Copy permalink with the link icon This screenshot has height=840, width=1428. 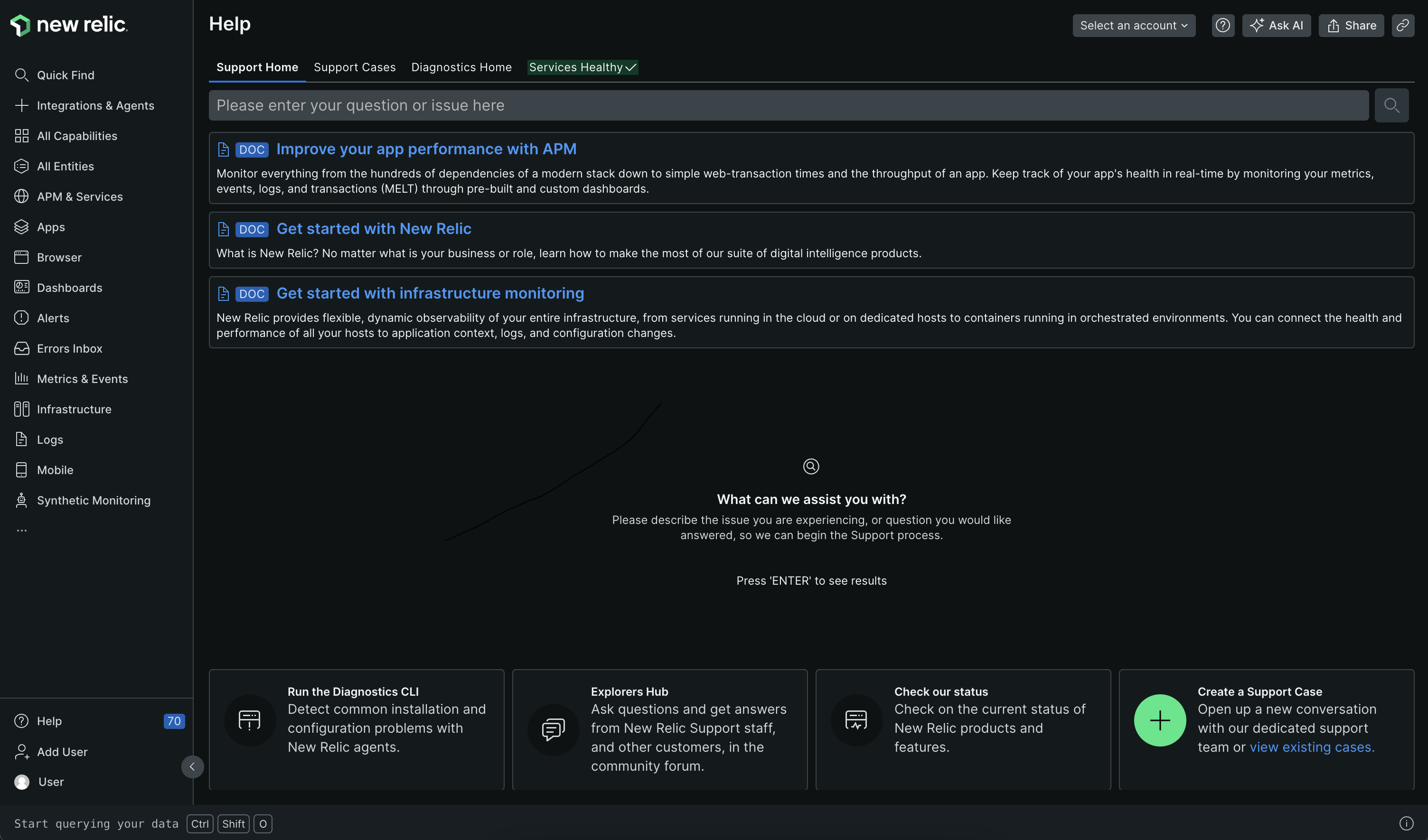tap(1402, 26)
